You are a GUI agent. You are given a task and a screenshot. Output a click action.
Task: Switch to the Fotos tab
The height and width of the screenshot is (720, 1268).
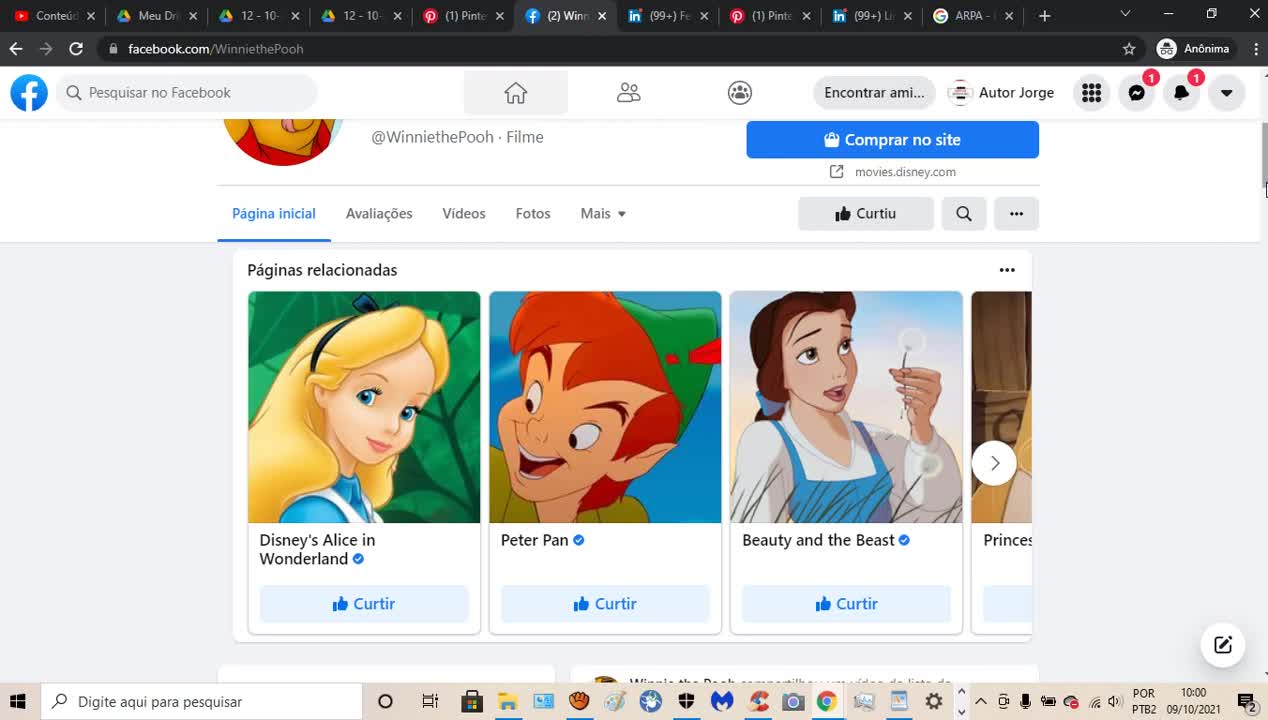pyautogui.click(x=533, y=213)
